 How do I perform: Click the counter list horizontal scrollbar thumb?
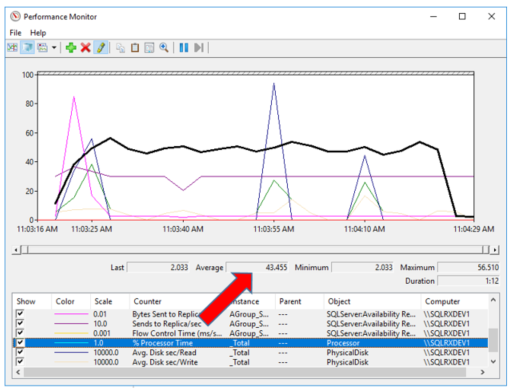tap(245, 372)
